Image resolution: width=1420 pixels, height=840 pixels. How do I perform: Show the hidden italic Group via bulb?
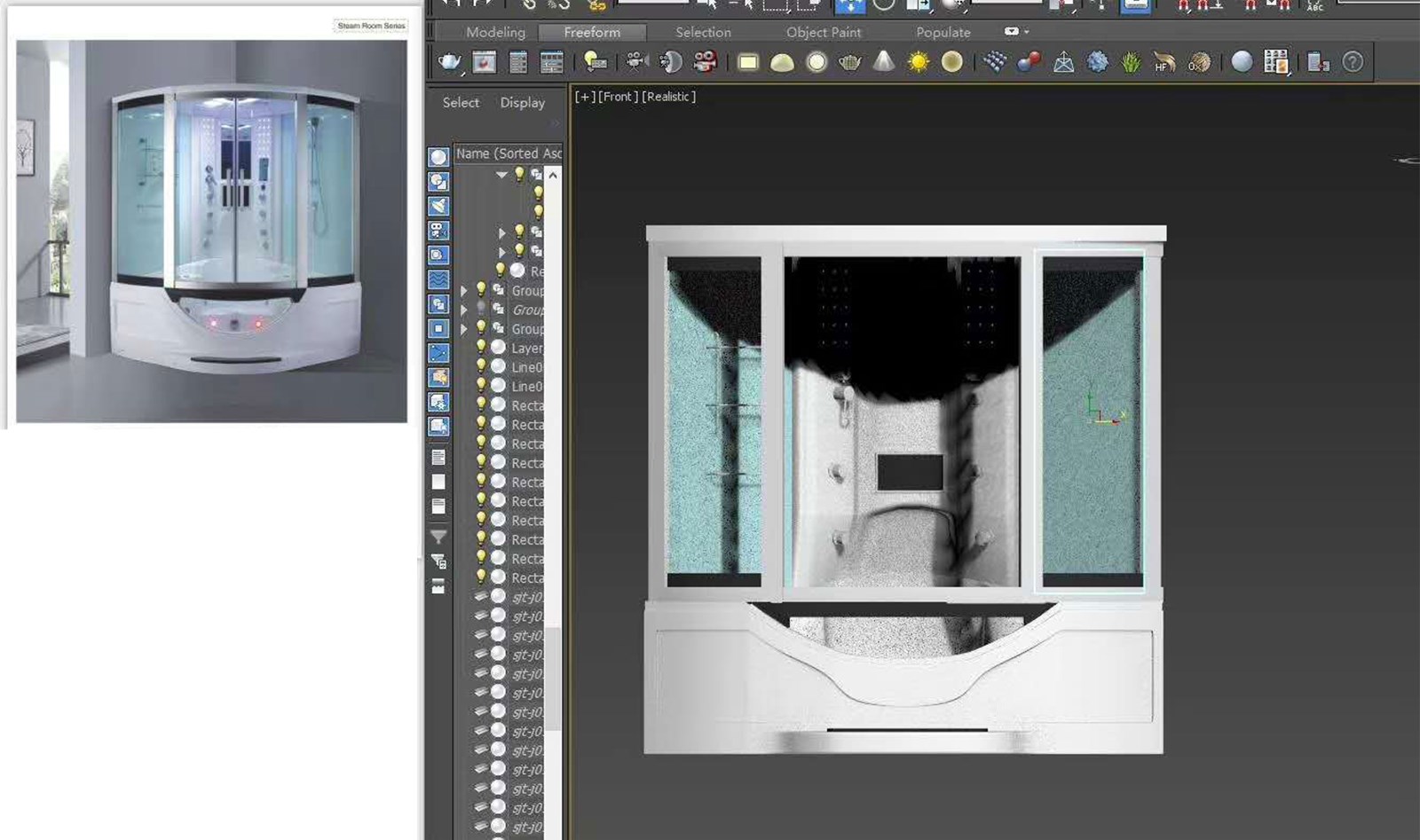tap(481, 310)
